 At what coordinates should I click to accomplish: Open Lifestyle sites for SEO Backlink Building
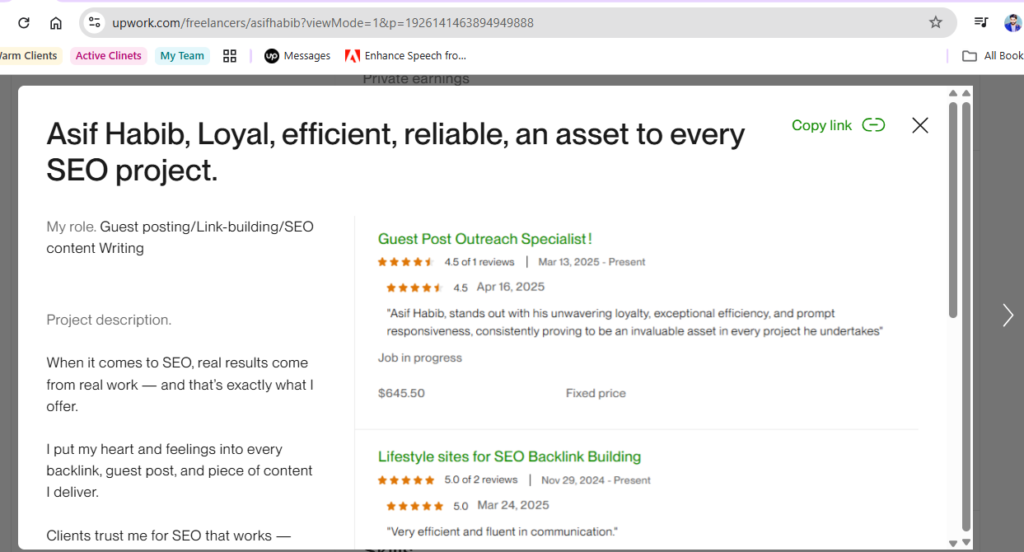tap(509, 457)
